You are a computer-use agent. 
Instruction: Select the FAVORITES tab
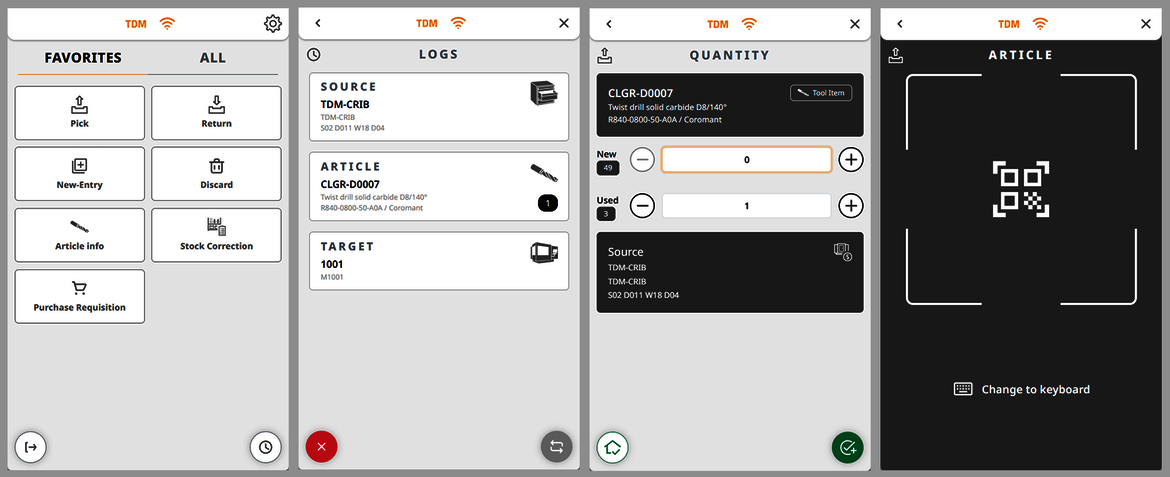pyautogui.click(x=83, y=58)
